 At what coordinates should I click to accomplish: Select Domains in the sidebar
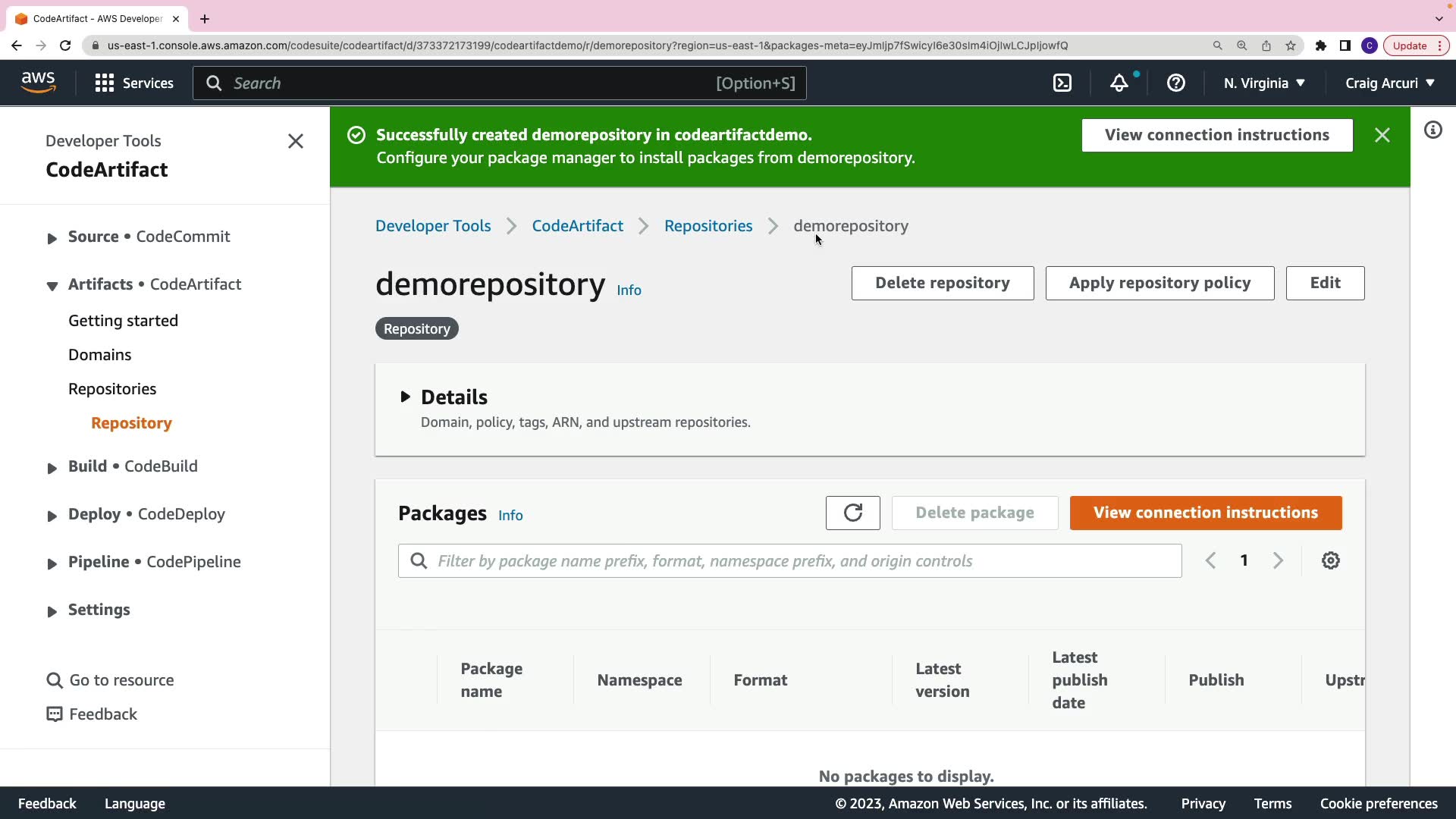[x=99, y=355]
